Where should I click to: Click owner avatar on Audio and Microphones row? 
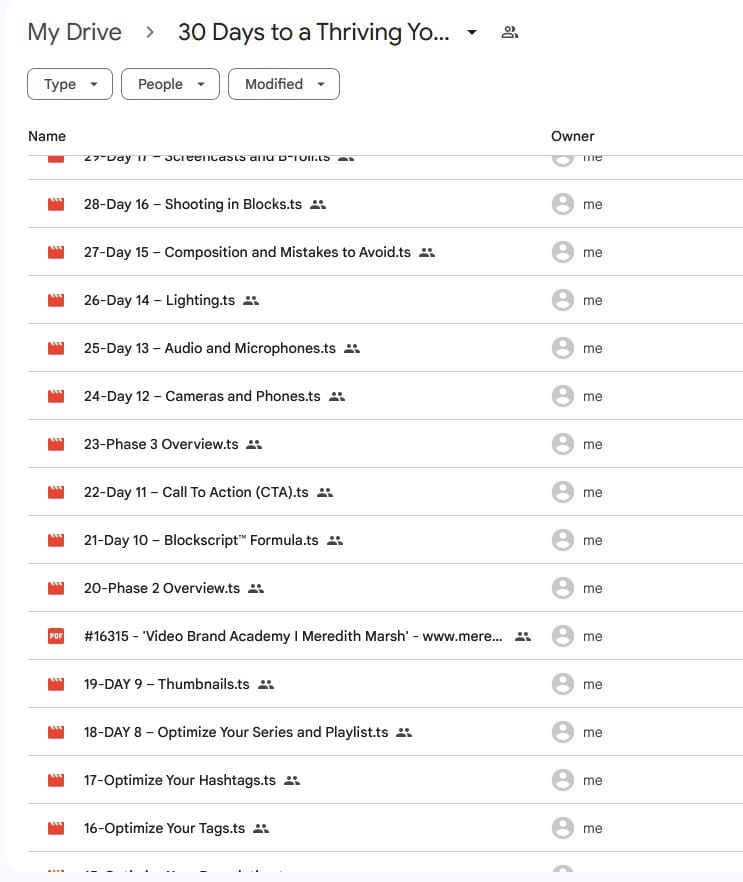pos(563,348)
